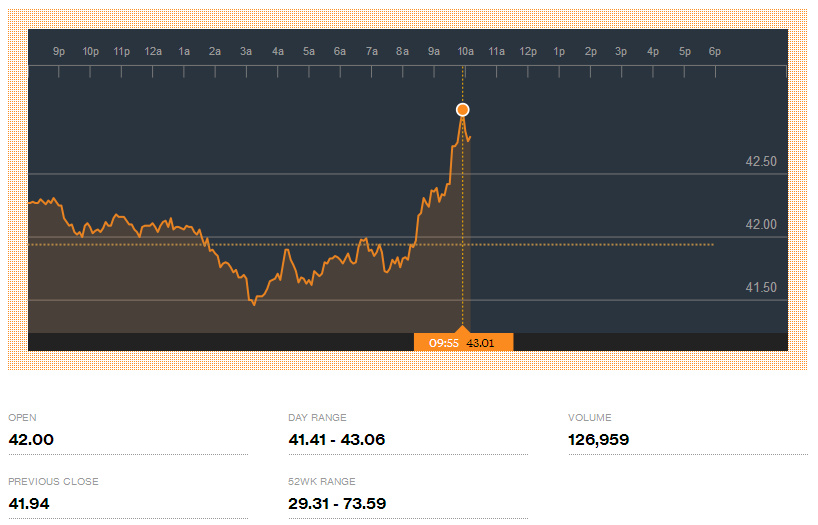The width and height of the screenshot is (818, 525).
Task: Click the 6p label at axis end
Action: 714,51
